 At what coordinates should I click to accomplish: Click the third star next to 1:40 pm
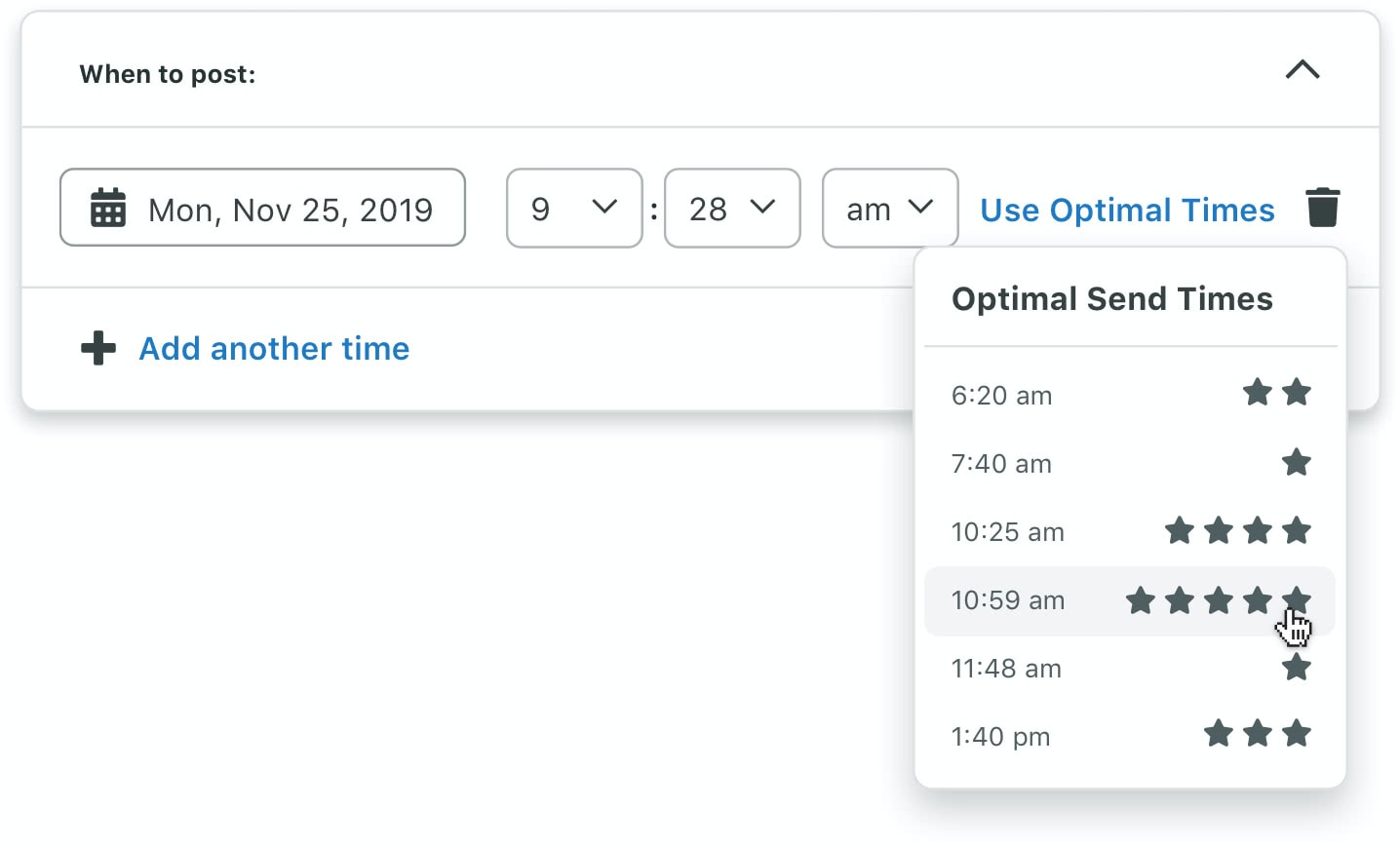[1296, 734]
